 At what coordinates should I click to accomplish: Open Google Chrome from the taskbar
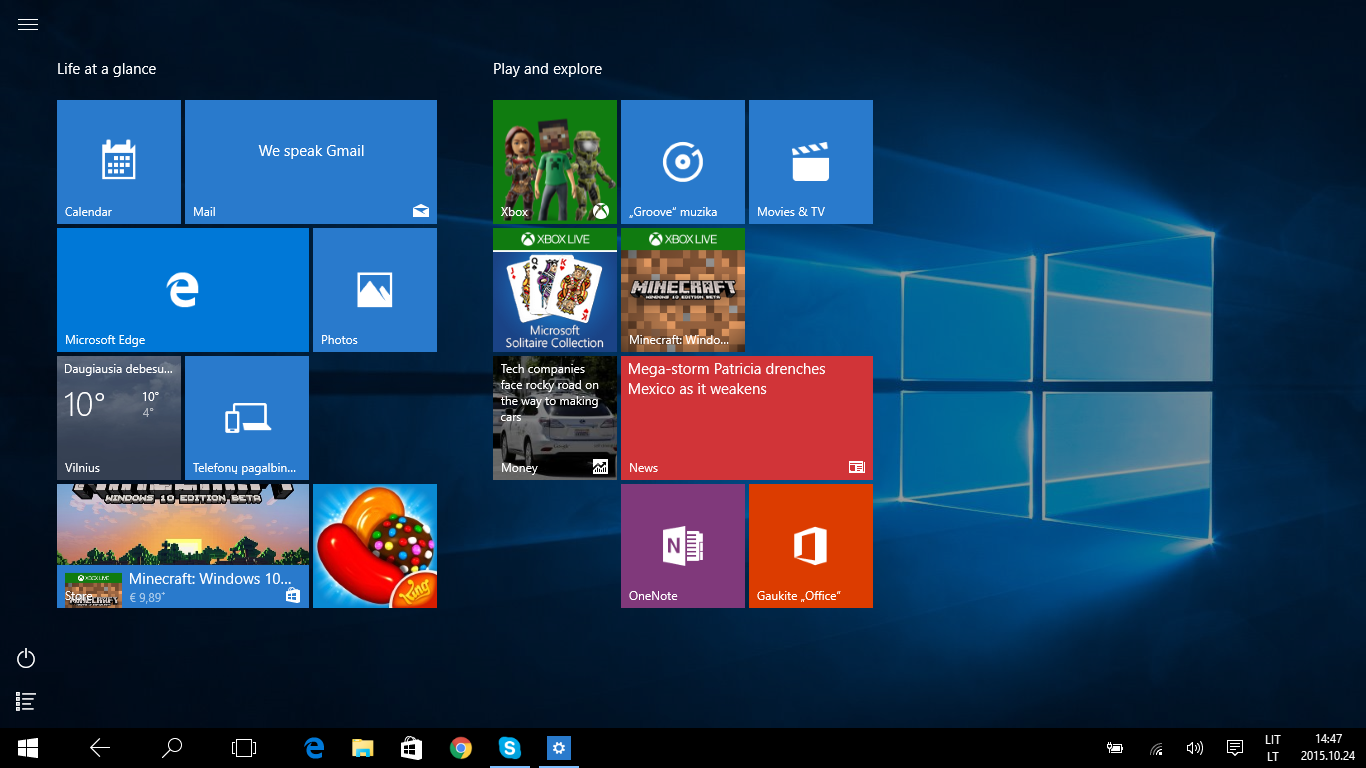460,747
